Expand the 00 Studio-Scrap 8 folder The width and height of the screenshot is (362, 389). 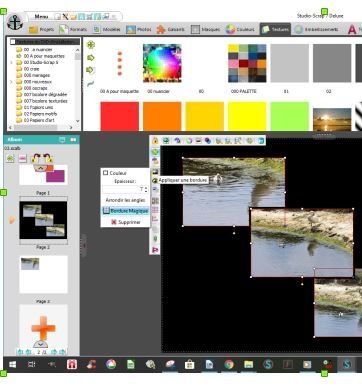point(12,62)
